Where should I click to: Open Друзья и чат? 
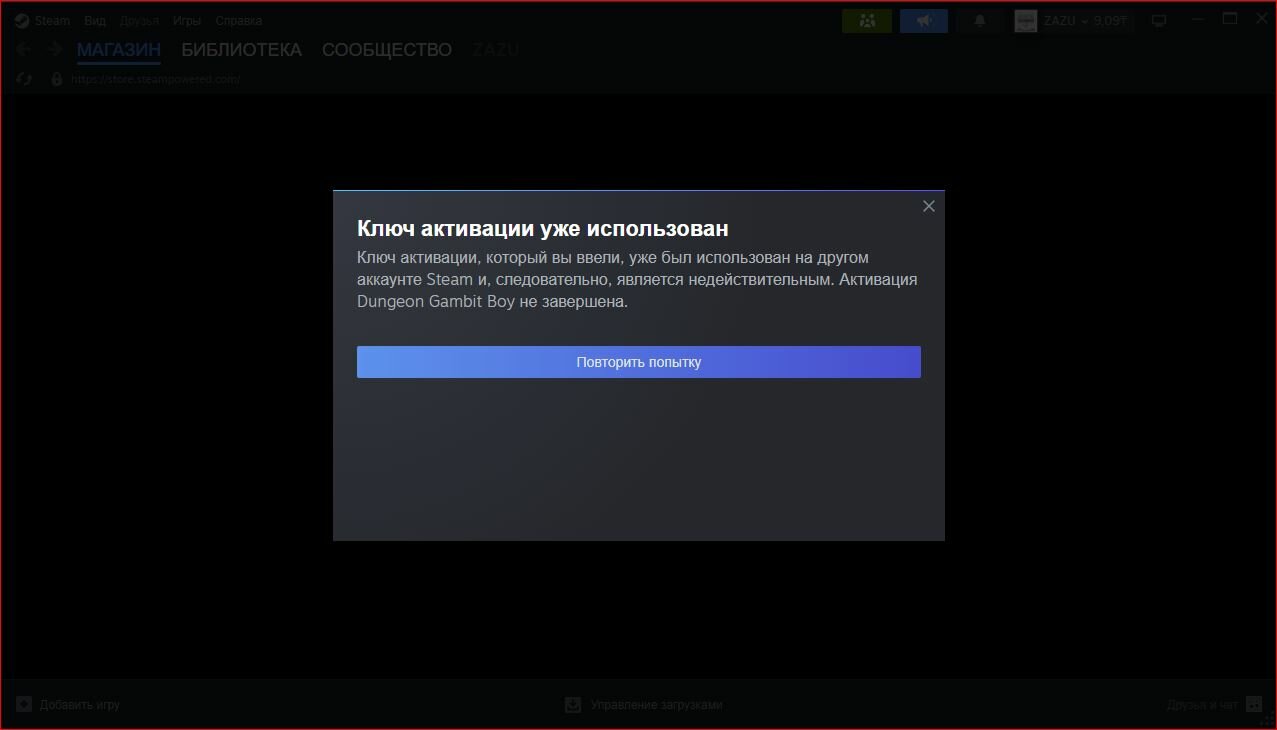tap(1202, 705)
